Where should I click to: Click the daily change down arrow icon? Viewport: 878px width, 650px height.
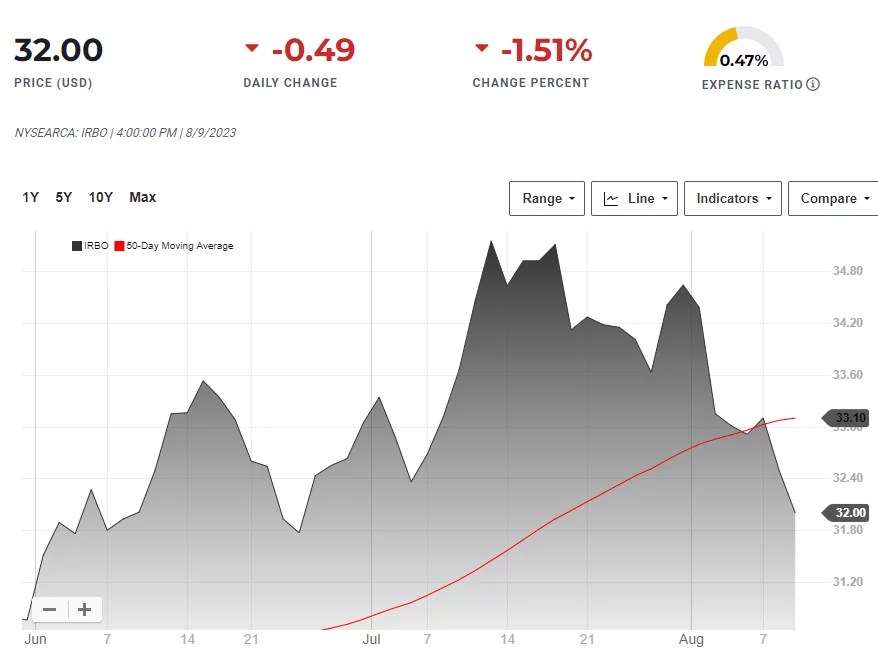coord(252,48)
